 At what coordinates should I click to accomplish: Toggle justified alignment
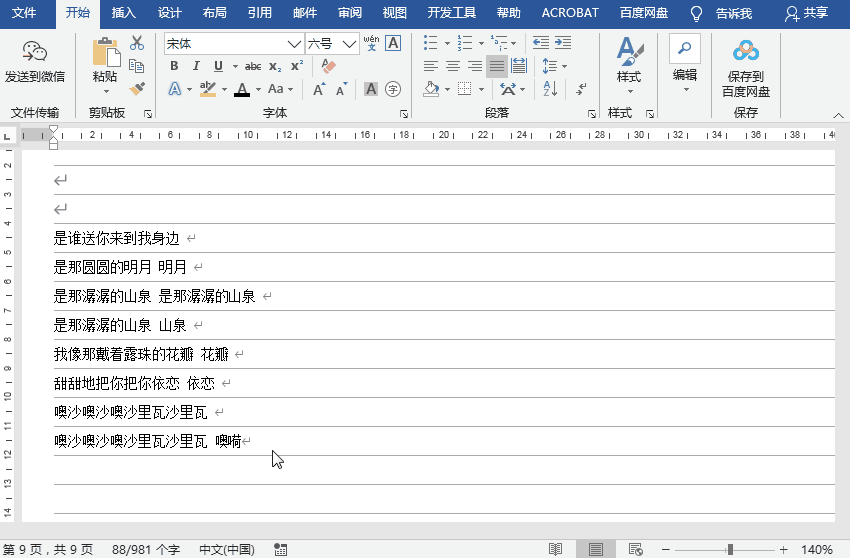[x=497, y=66]
